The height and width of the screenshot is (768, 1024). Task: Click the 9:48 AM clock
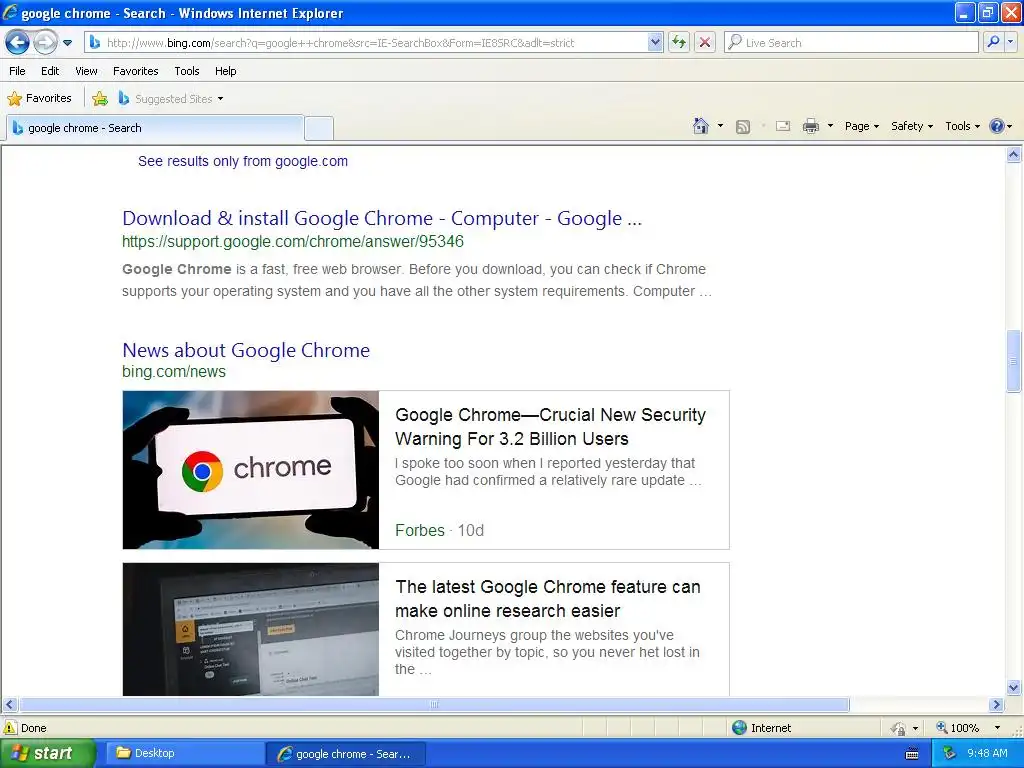click(987, 754)
